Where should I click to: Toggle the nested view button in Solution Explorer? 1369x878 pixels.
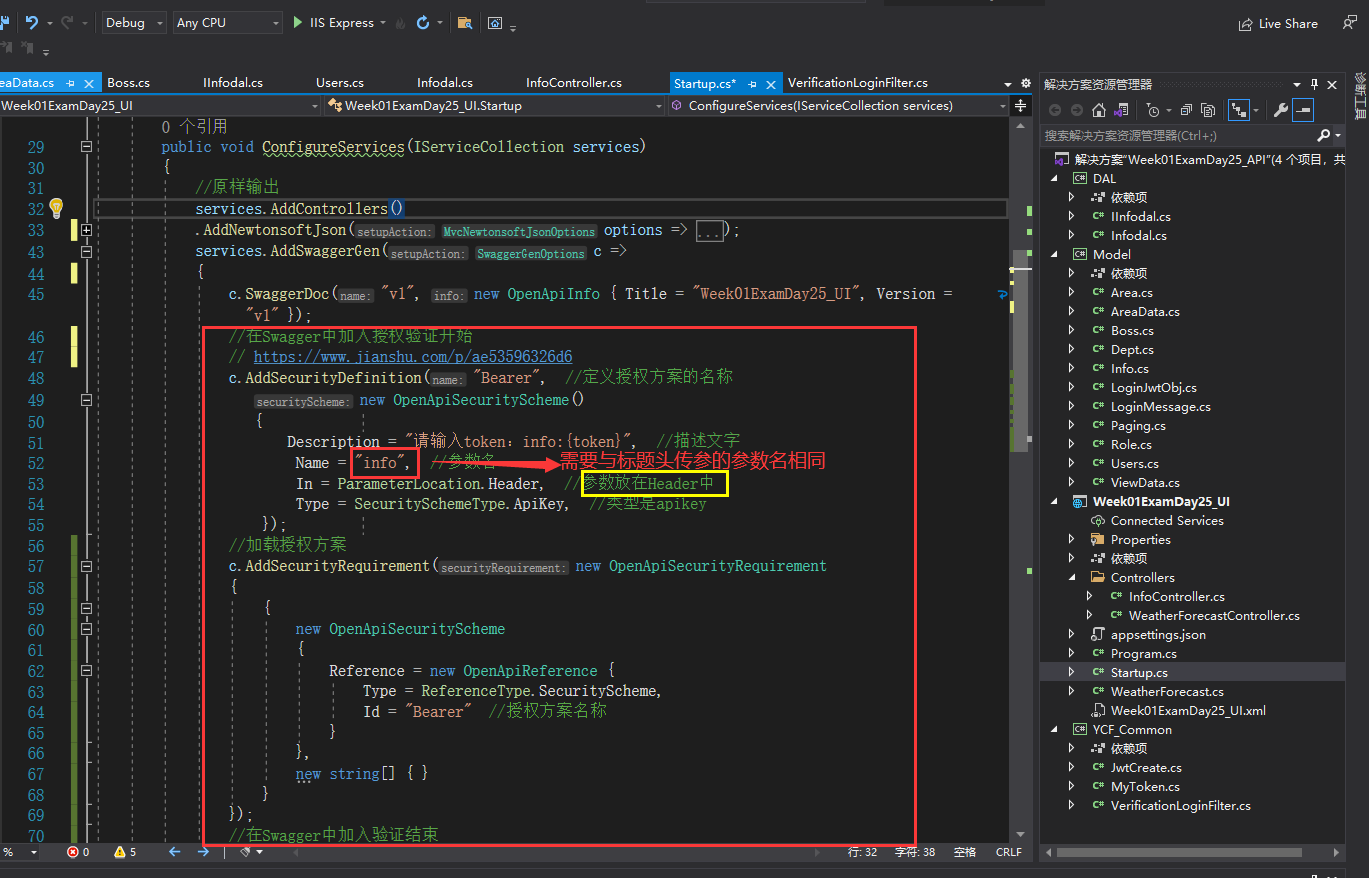(1240, 110)
